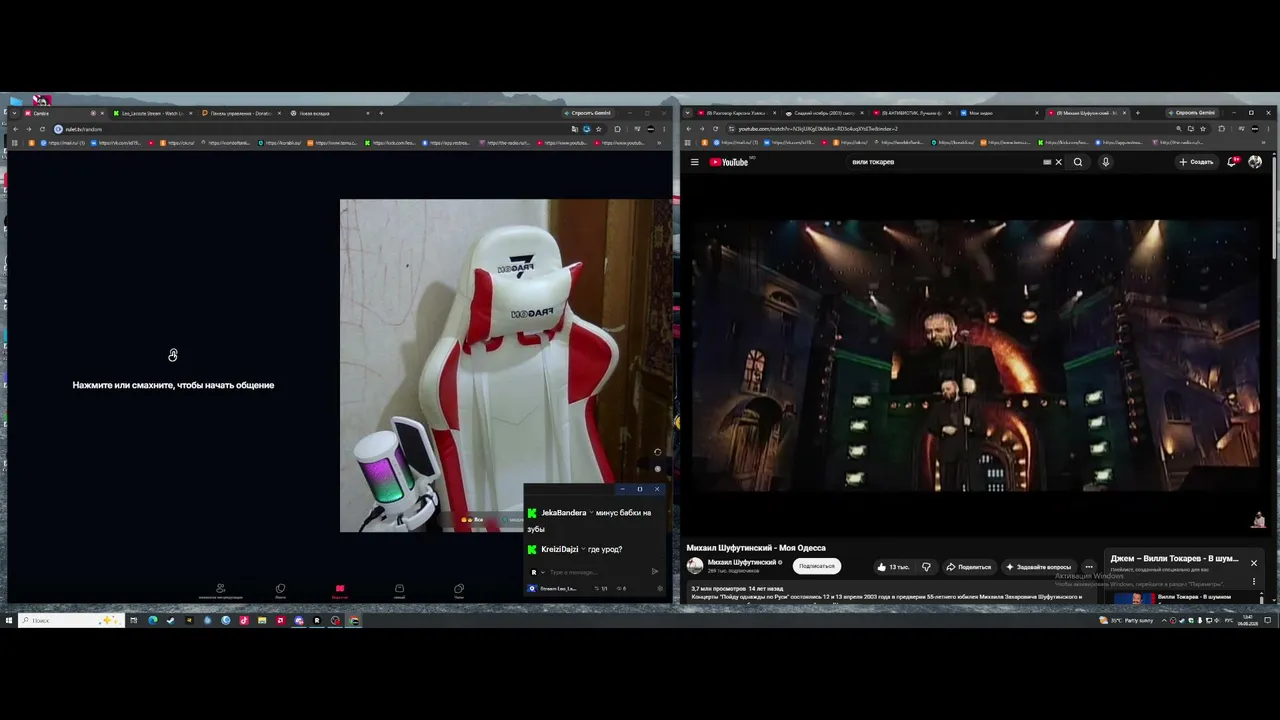Image resolution: width=1280 pixels, height=720 pixels.
Task: Subscribe via Подписаться button
Action: click(x=816, y=566)
